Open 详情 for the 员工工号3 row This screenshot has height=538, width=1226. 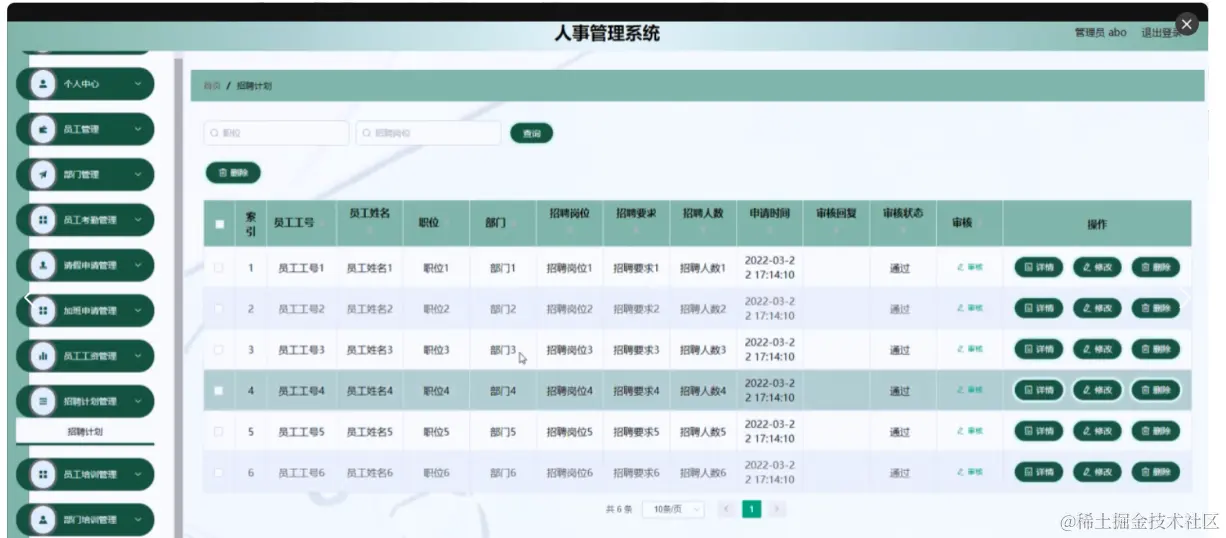[1039, 349]
